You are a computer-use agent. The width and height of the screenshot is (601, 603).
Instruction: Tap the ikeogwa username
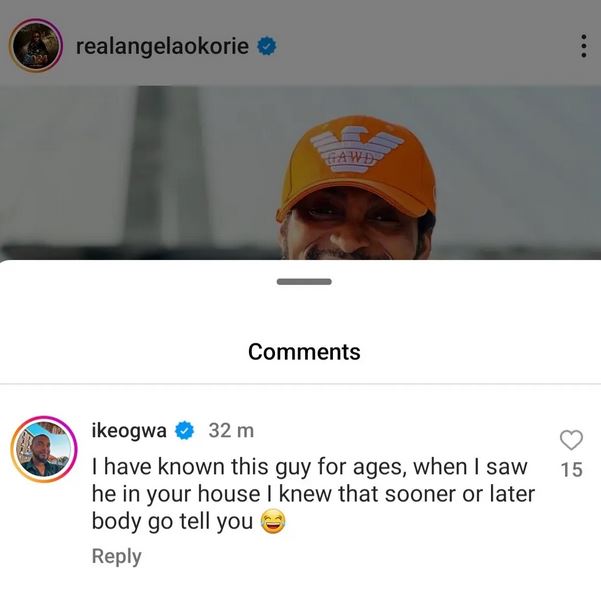click(128, 431)
